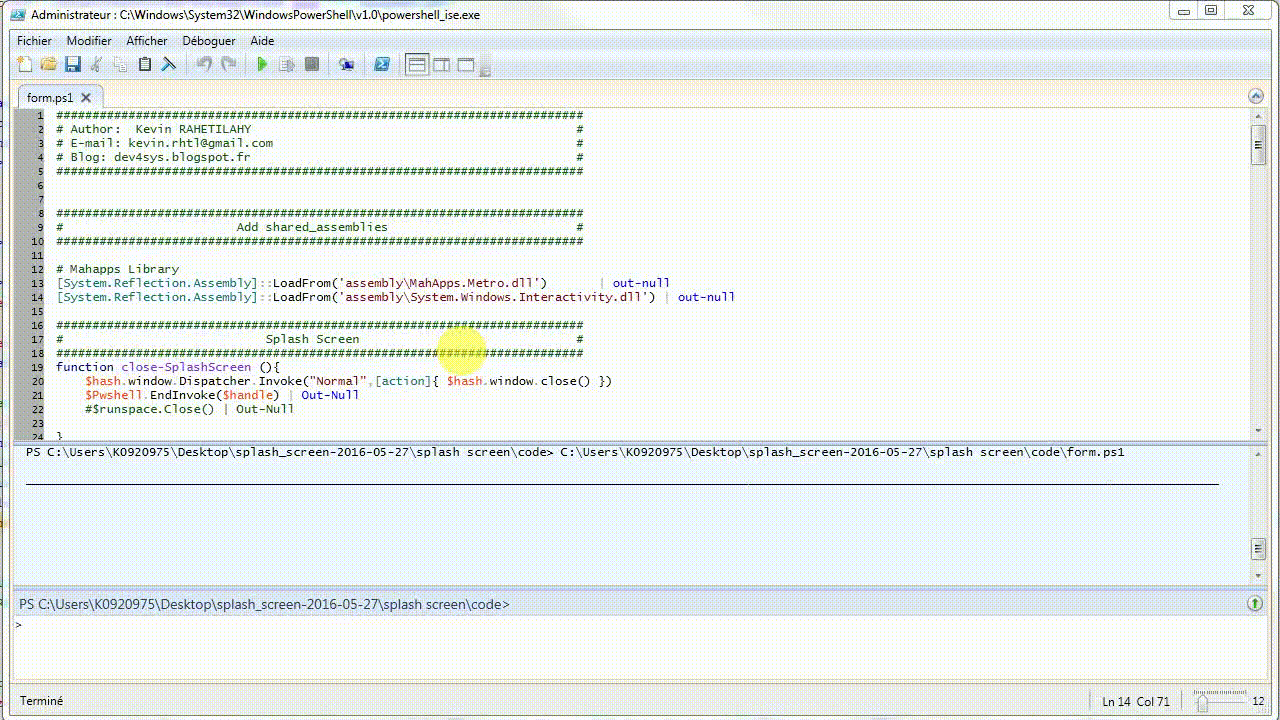This screenshot has width=1280, height=720.
Task: Open a new remote PowerShell tab icon
Action: pos(347,63)
